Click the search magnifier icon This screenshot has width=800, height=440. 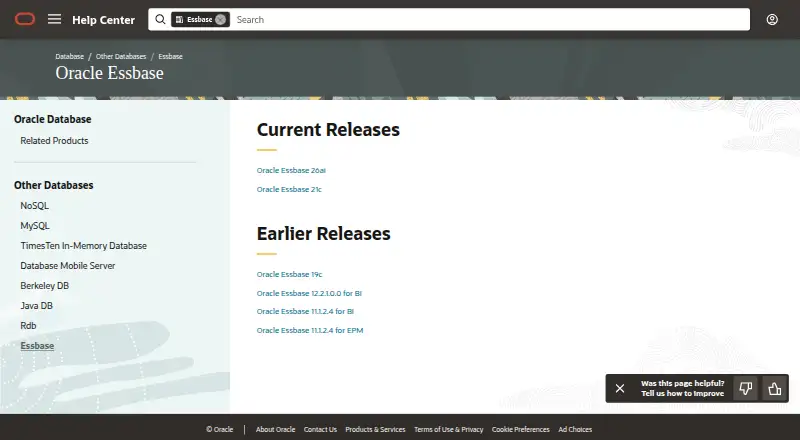click(160, 19)
